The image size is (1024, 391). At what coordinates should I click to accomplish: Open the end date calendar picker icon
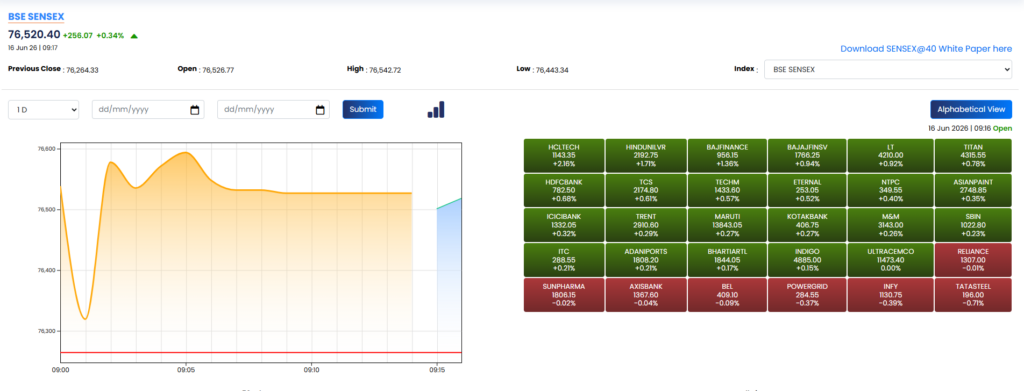(320, 110)
